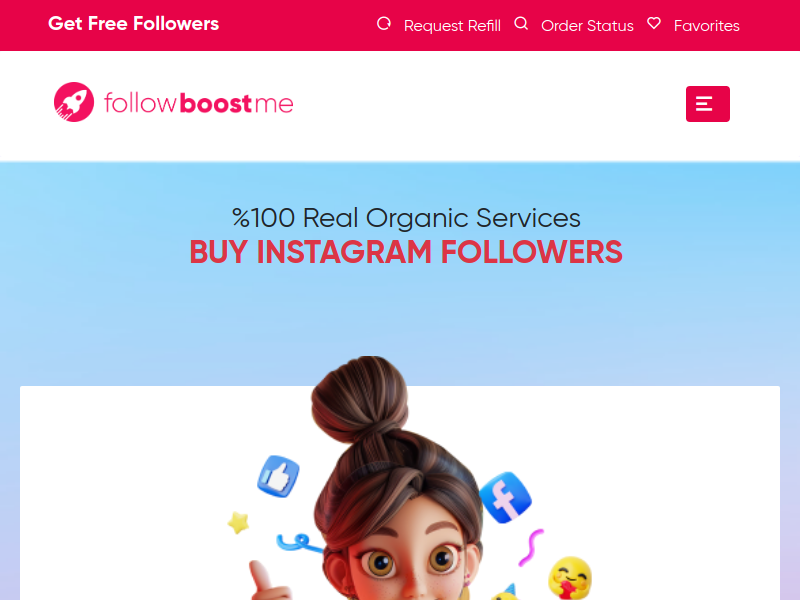800x600 pixels.
Task: Expand the red hamburger menu button
Action: [x=708, y=104]
